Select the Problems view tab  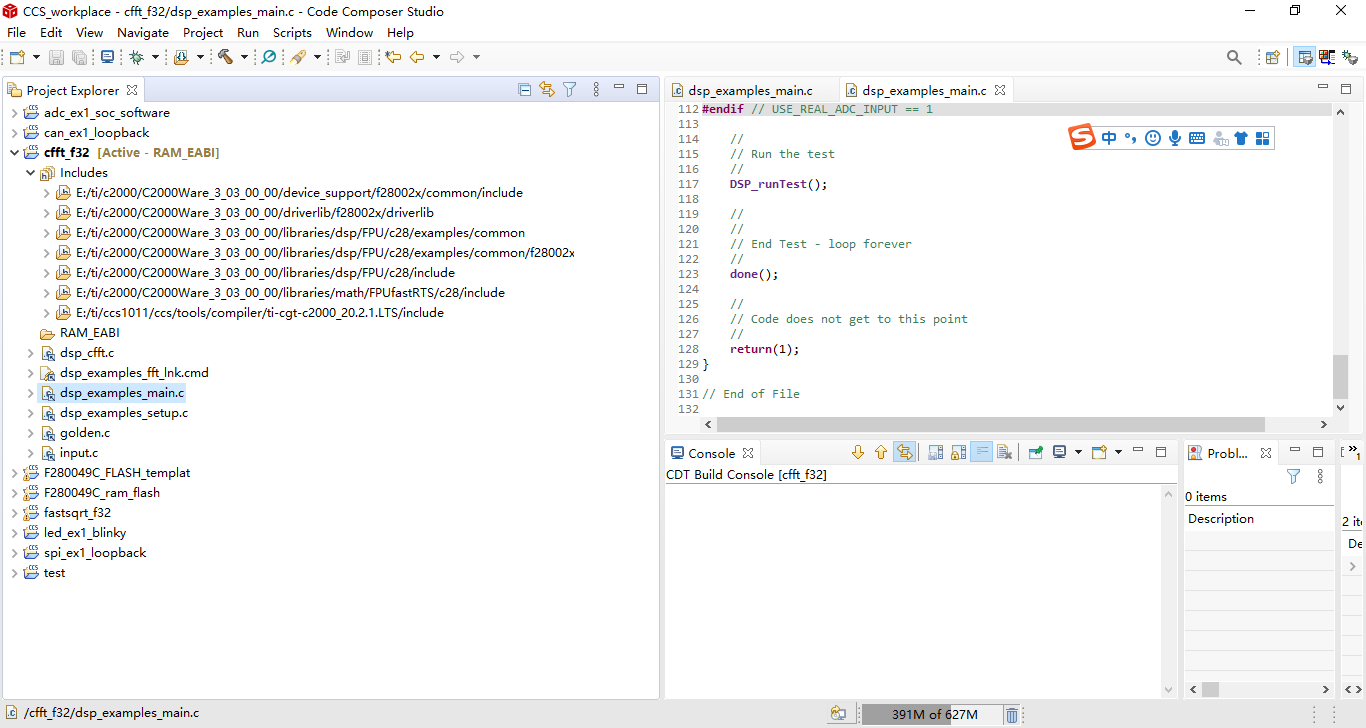pyautogui.click(x=1229, y=453)
